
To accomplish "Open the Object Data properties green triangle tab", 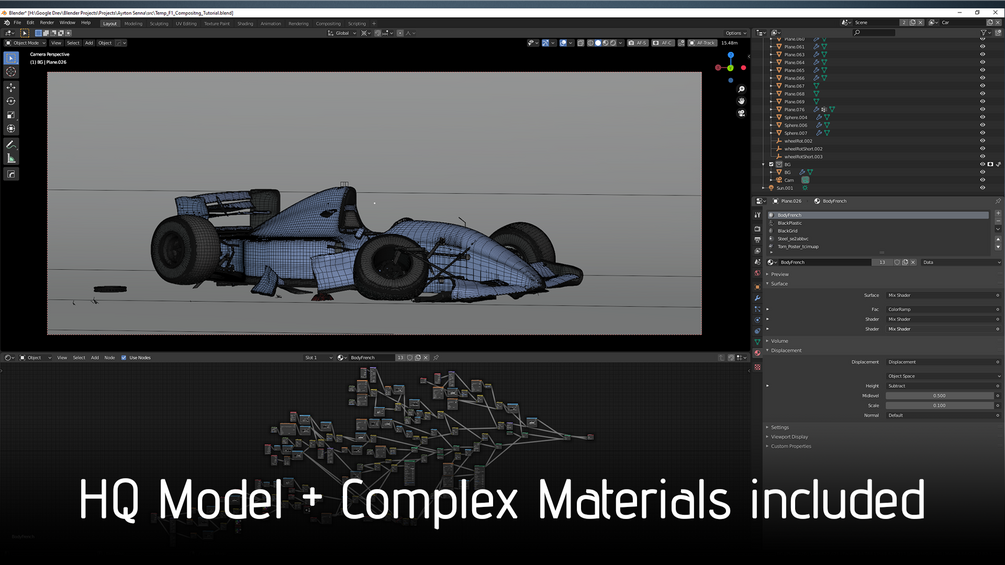I will tap(758, 342).
